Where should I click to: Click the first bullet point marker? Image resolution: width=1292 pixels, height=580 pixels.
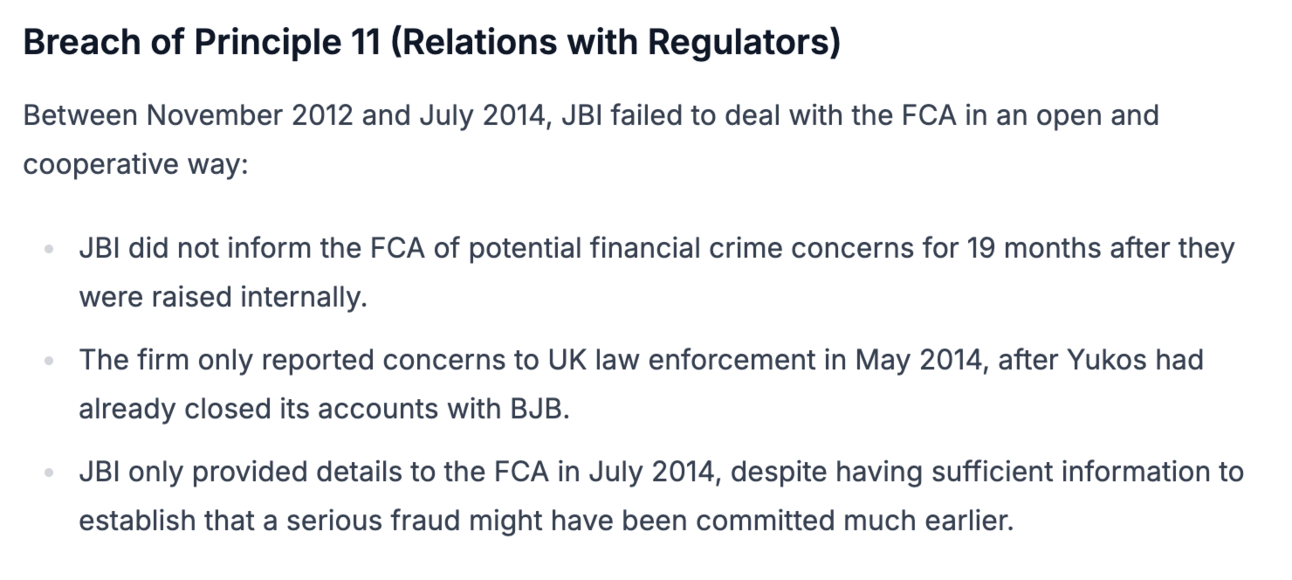tap(48, 250)
